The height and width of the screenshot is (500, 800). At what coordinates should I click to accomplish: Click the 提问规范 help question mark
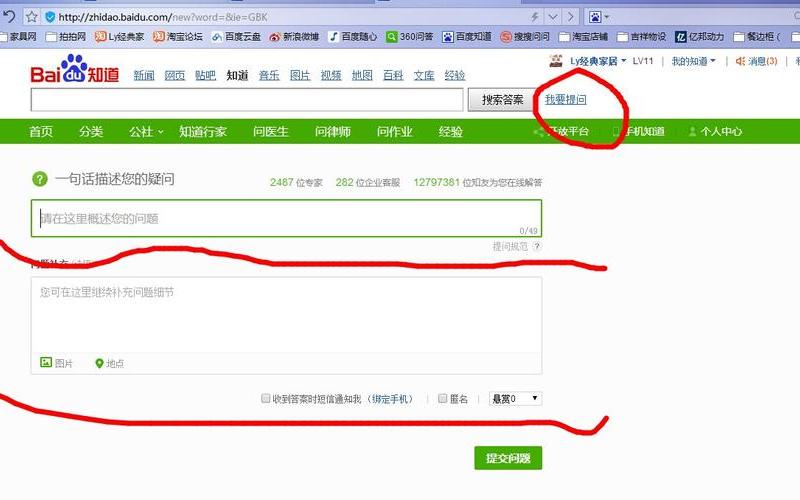coord(537,246)
